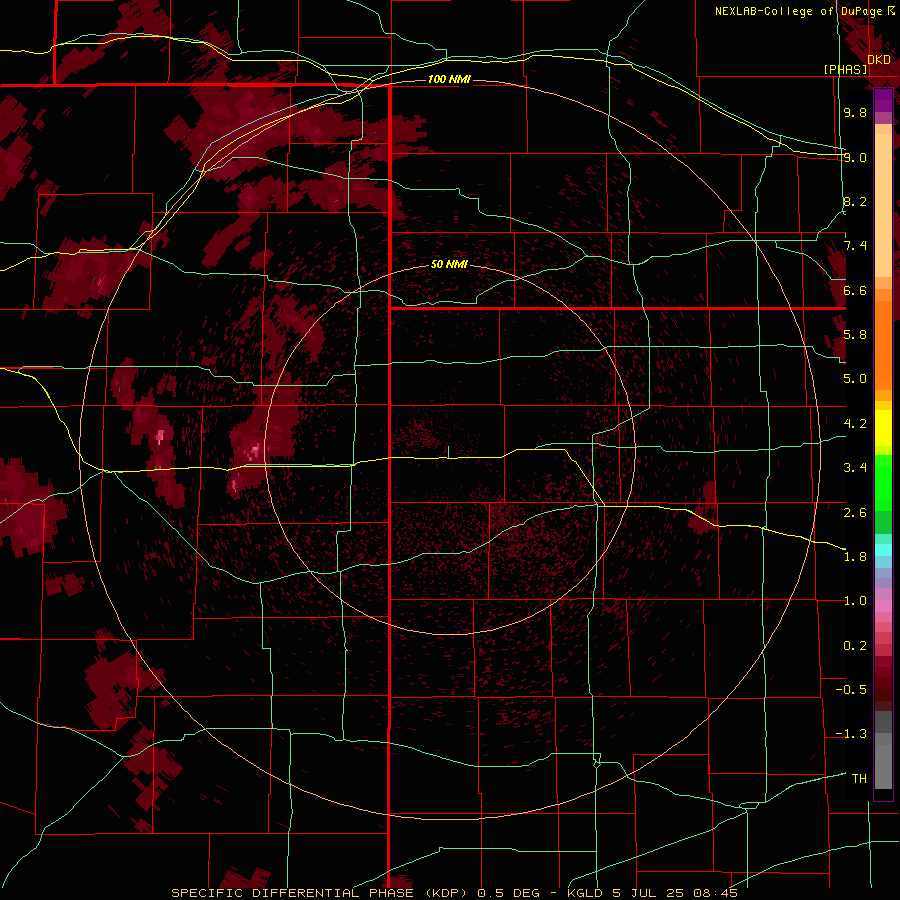Click the 8.2 scale value
The image size is (900, 900).
coord(855,201)
